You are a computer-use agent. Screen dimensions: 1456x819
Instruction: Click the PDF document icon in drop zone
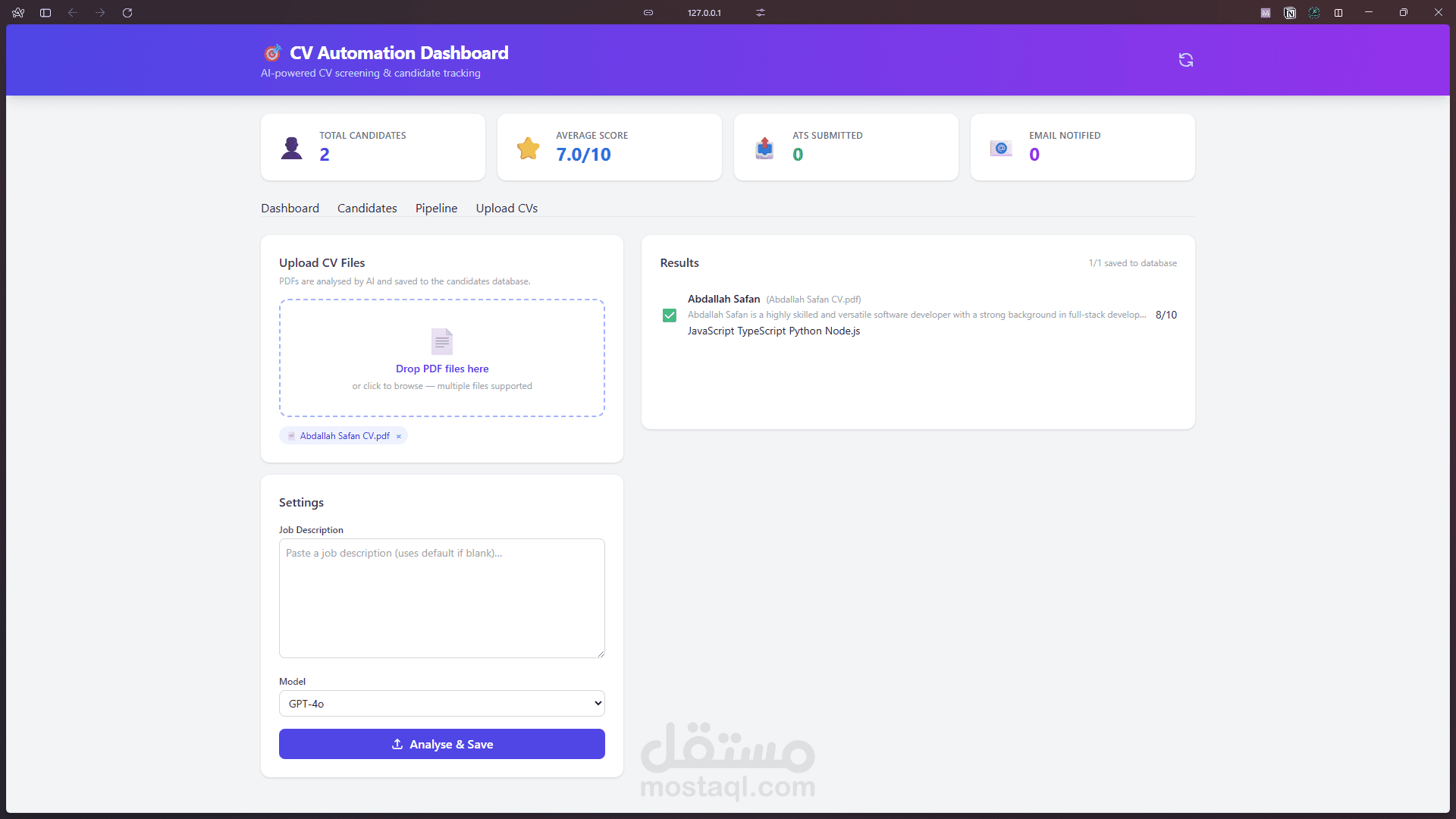tap(442, 341)
